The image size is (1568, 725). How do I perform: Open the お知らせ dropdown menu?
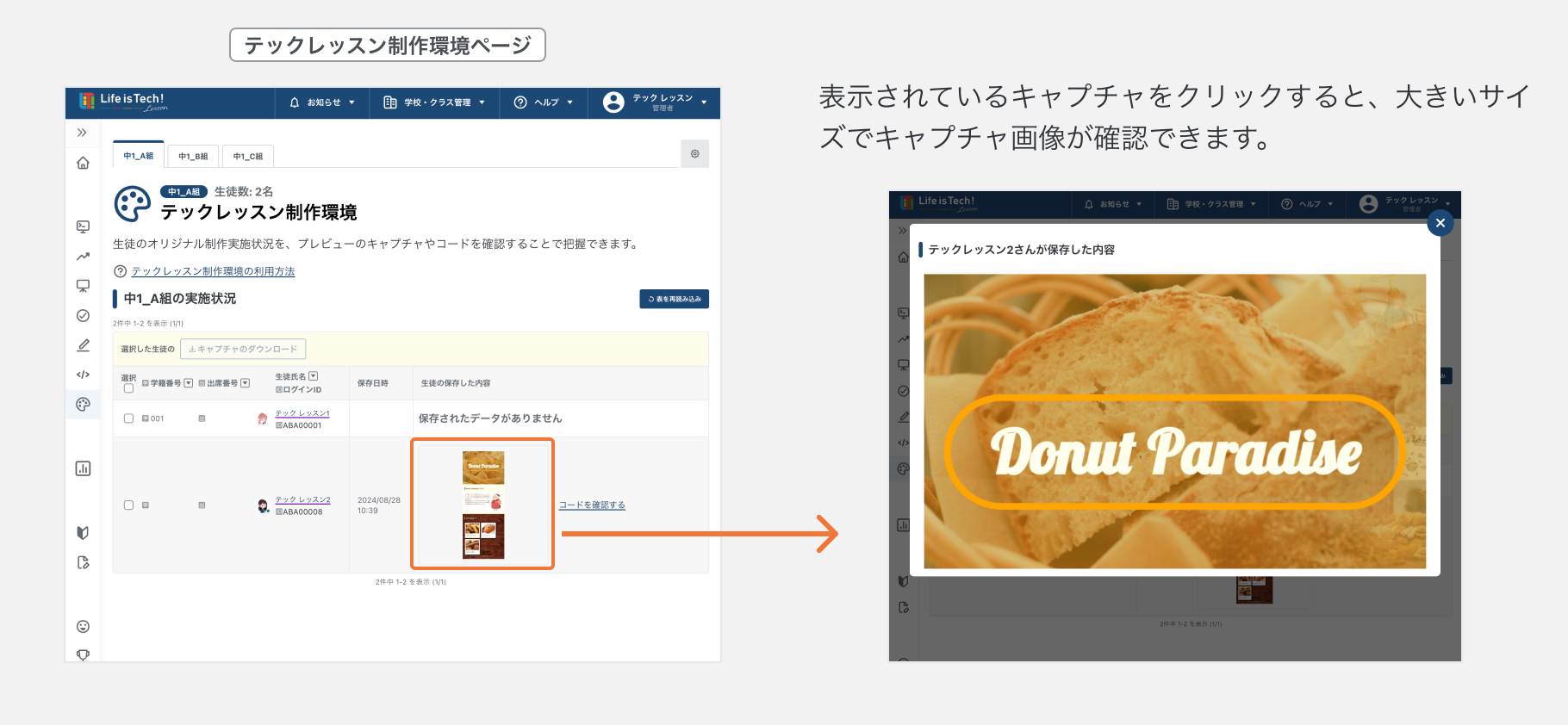coord(322,102)
